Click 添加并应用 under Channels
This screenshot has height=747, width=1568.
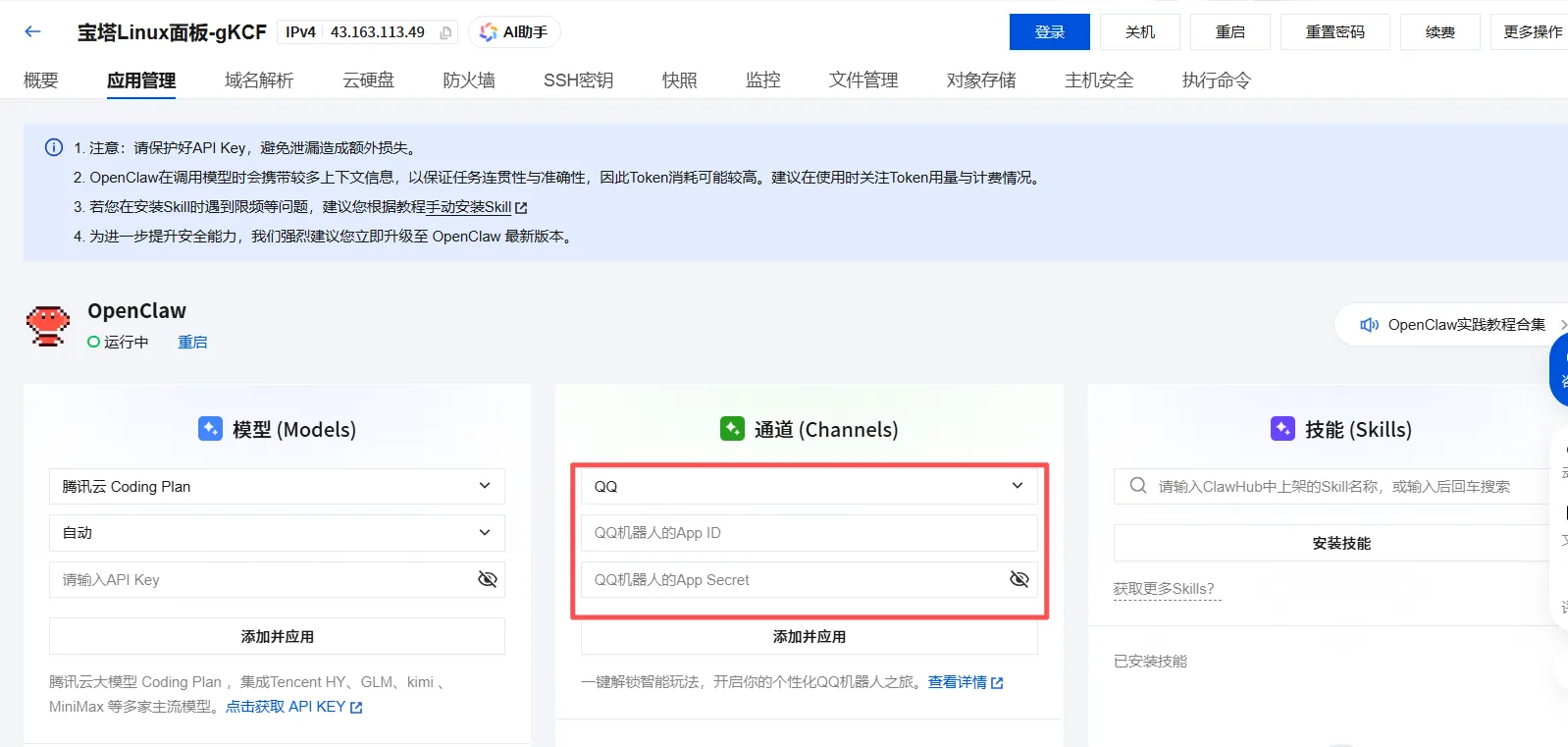(810, 637)
